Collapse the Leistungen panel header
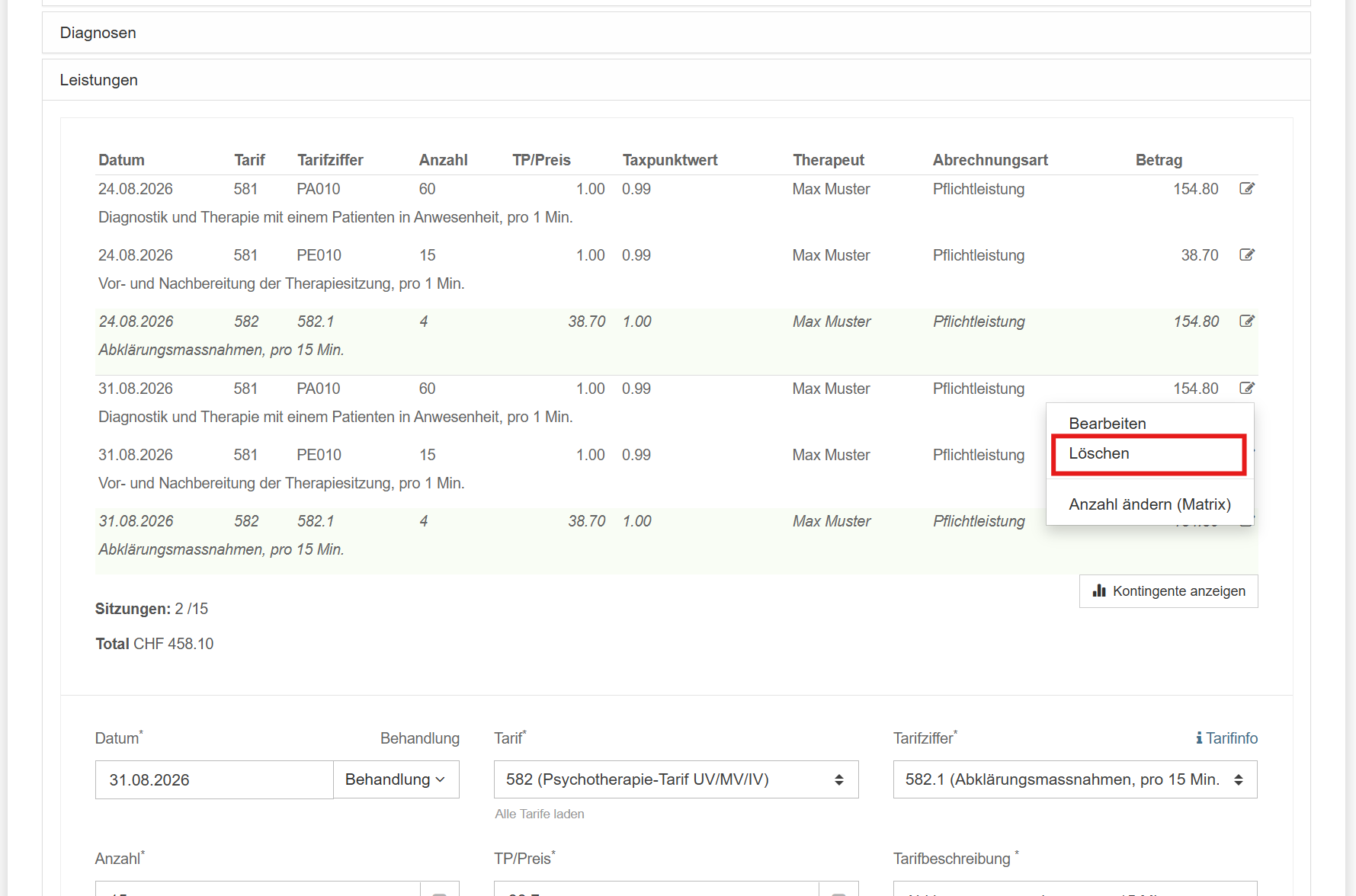Viewport: 1356px width, 896px height. 676,80
